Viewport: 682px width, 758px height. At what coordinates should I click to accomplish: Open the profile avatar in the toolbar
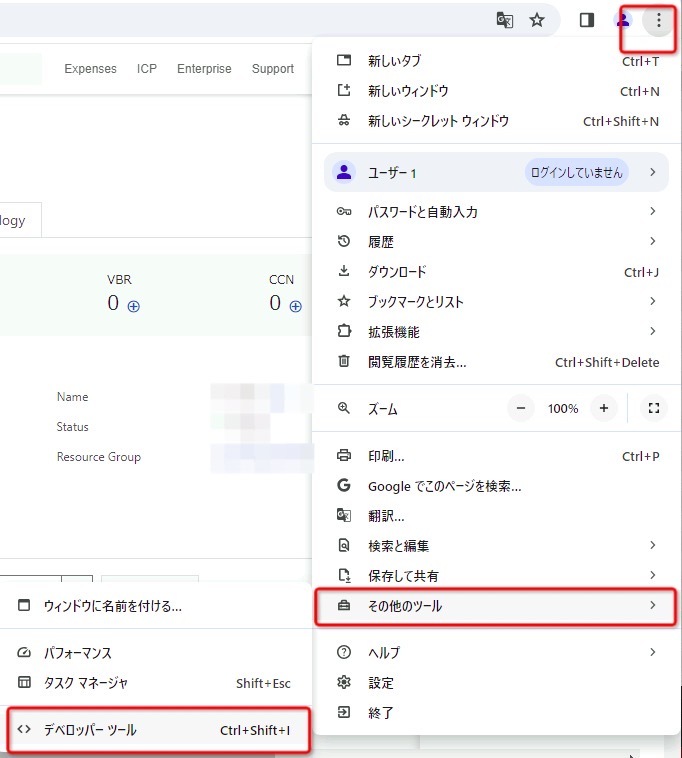(x=623, y=20)
